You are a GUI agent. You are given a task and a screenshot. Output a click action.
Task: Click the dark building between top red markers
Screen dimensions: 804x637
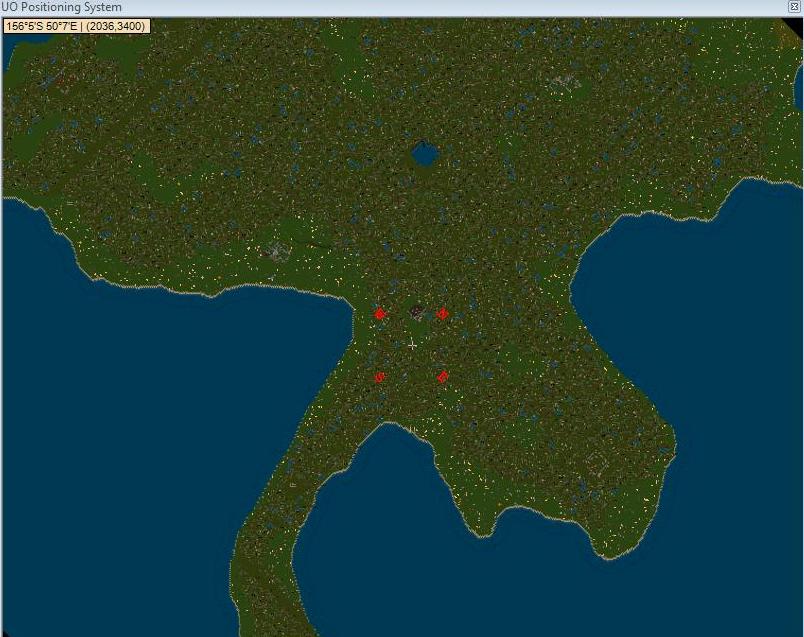point(416,311)
